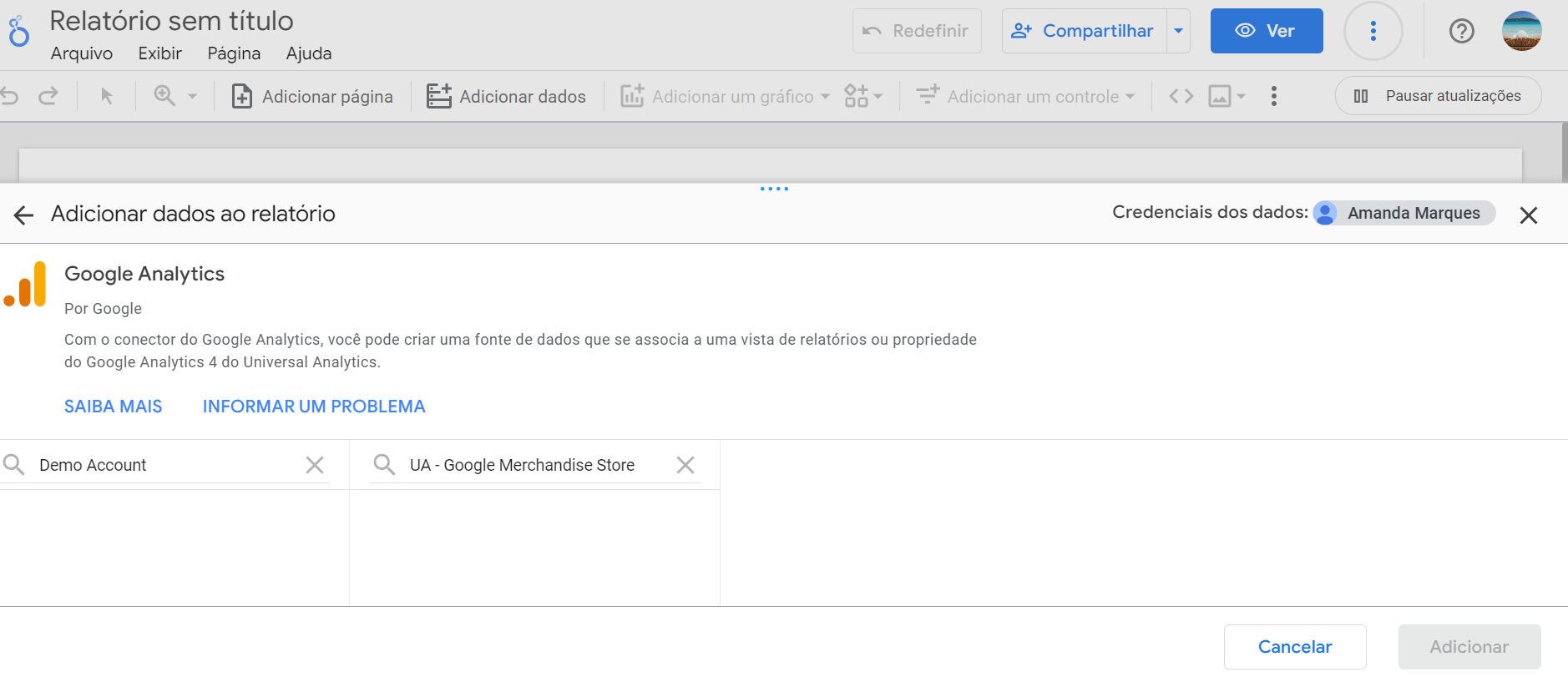Open the user account avatar
This screenshot has width=1568, height=687.
coord(1522,31)
